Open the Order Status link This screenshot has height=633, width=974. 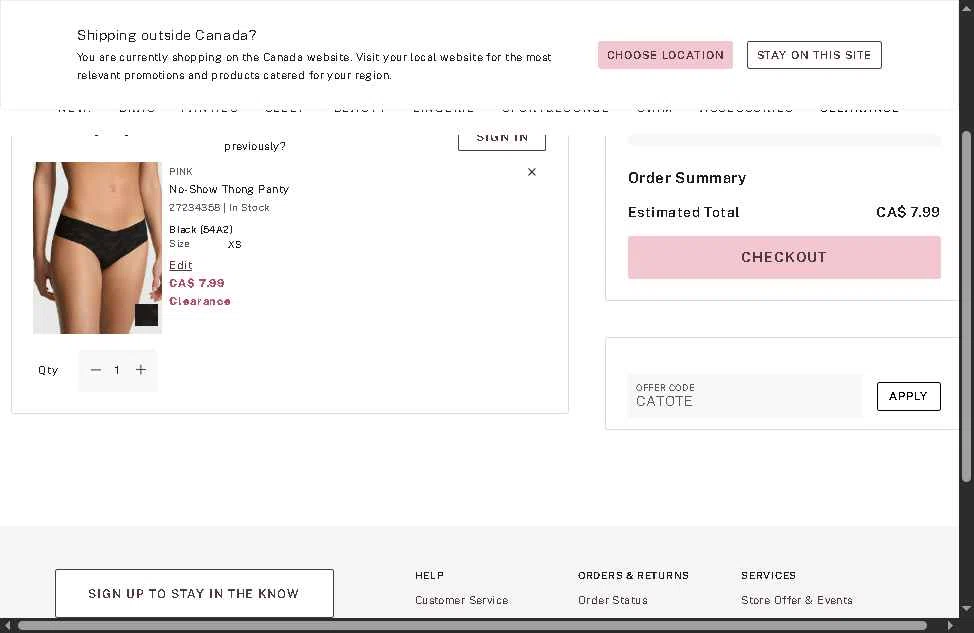pos(612,600)
